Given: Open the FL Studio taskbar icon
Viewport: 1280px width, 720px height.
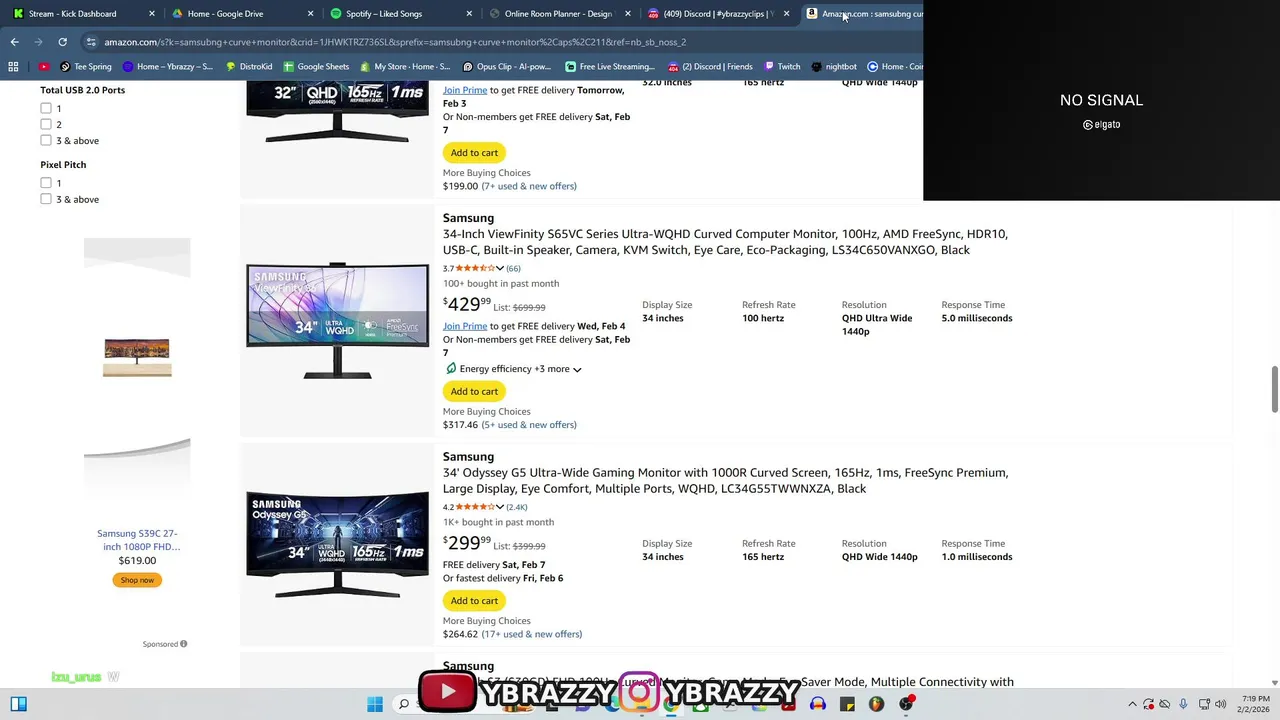Looking at the screenshot, I should (x=876, y=704).
